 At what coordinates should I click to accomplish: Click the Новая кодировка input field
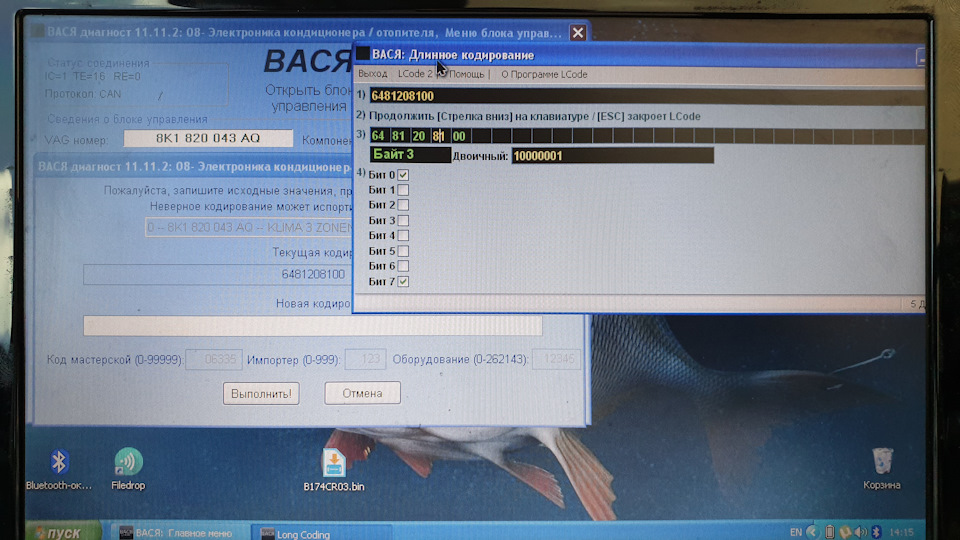click(x=313, y=326)
